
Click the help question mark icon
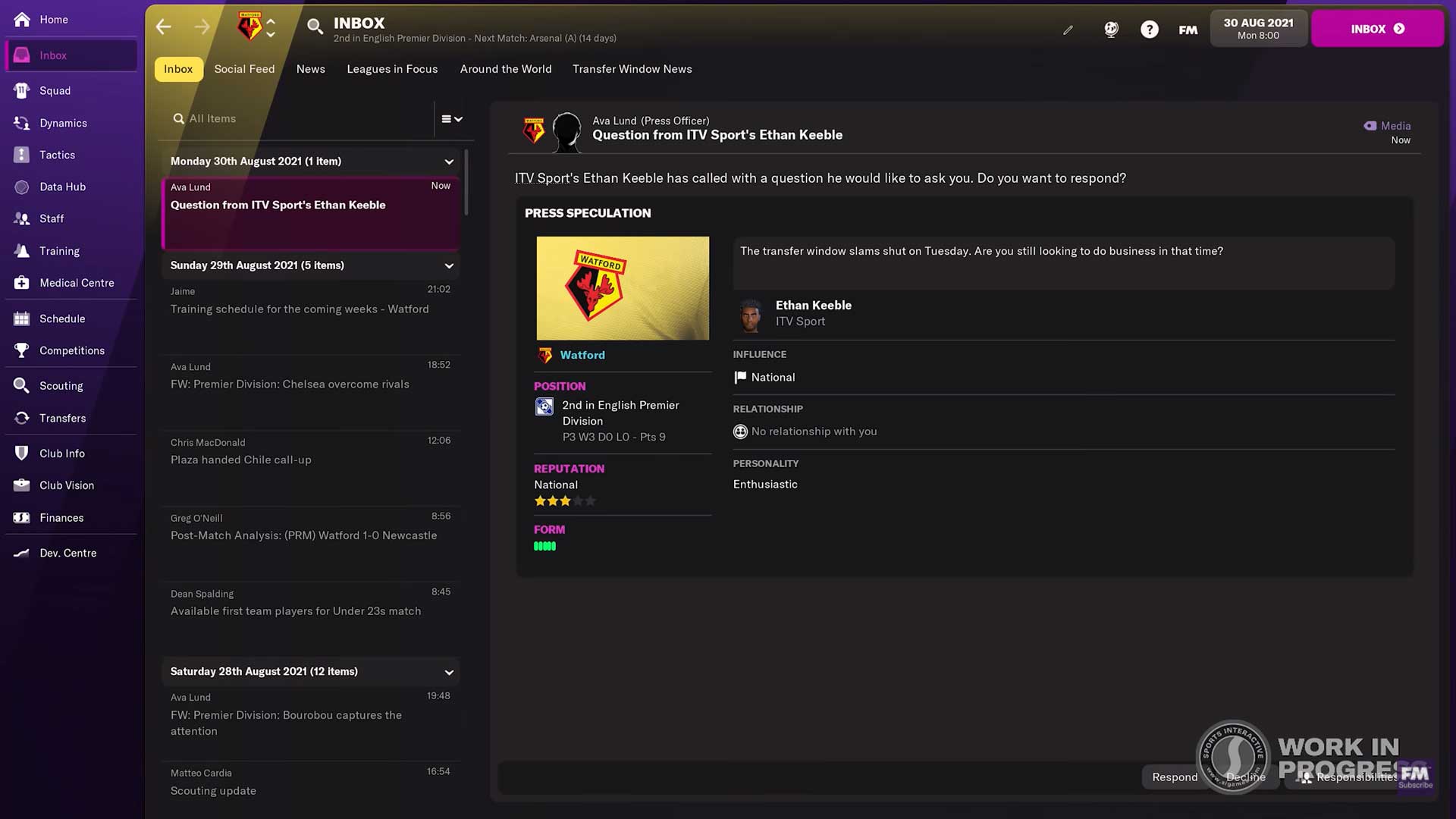coord(1149,30)
